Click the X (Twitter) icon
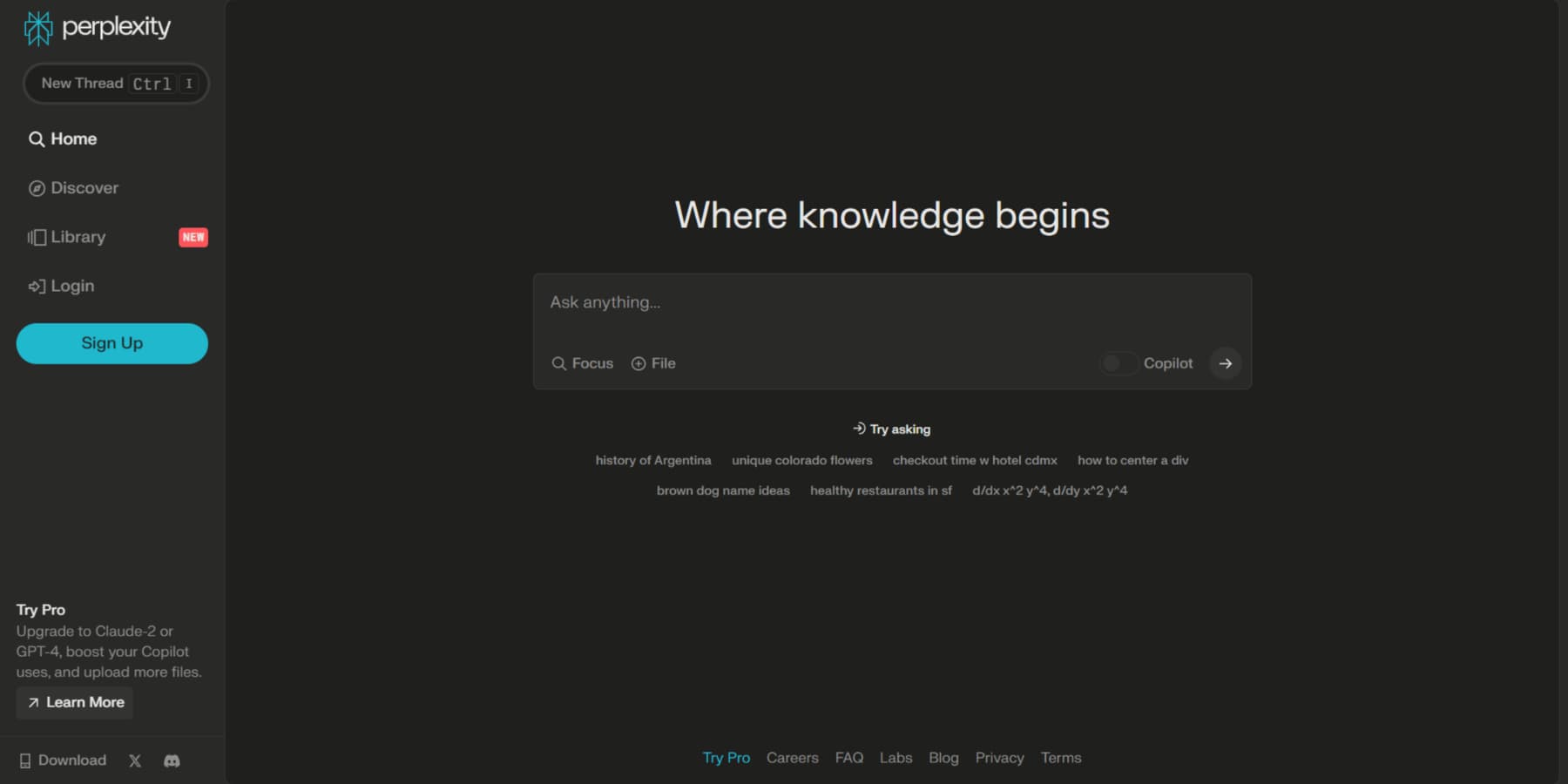Screen dimensions: 1568x784 pyautogui.click(x=135, y=760)
